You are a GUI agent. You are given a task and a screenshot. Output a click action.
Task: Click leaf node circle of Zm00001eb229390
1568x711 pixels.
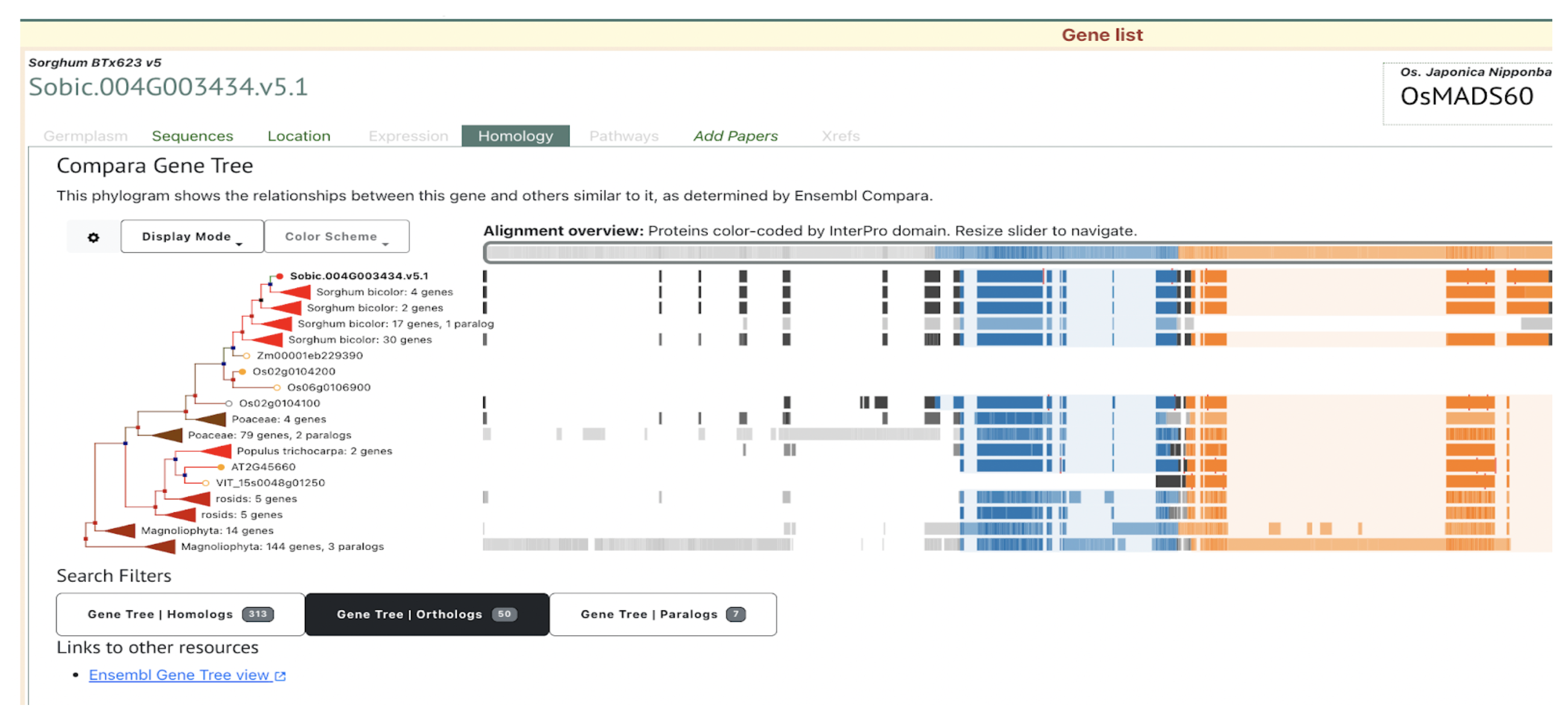click(x=246, y=356)
